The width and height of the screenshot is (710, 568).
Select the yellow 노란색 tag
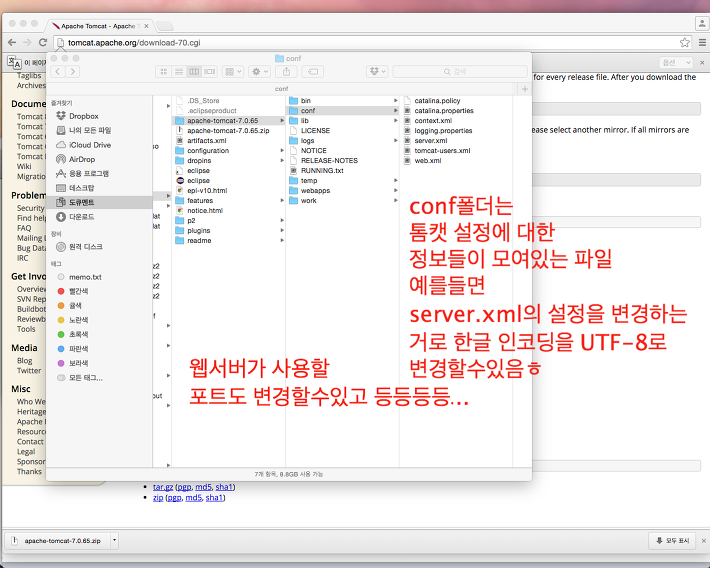coord(73,320)
